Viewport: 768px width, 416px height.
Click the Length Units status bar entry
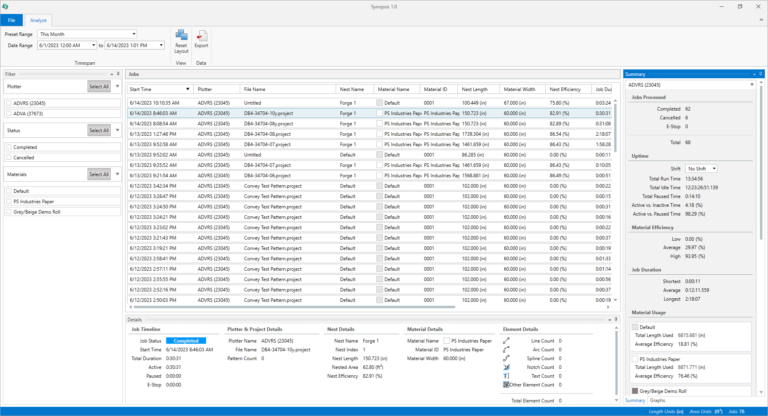click(666, 412)
